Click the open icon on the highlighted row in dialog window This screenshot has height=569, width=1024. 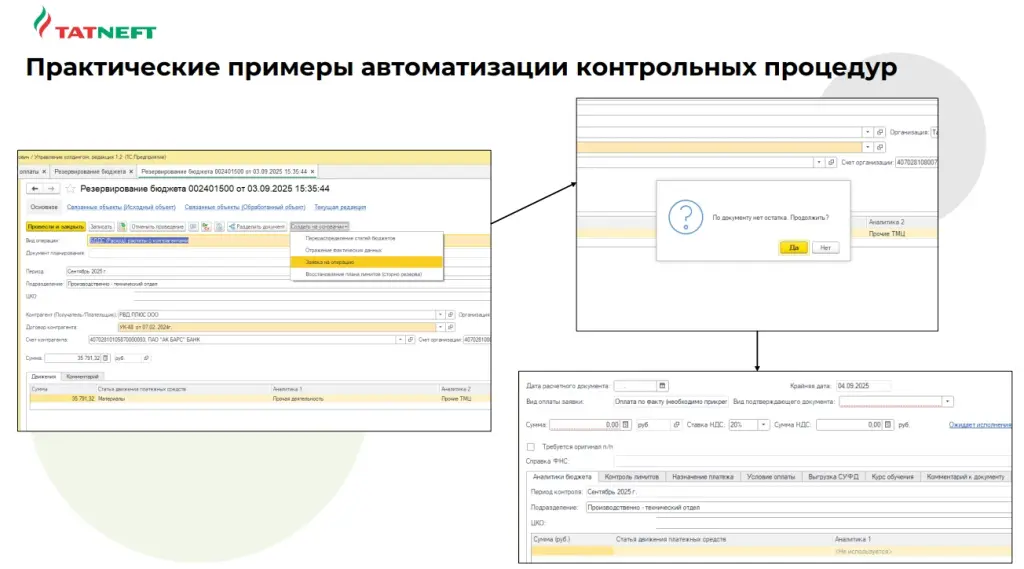click(880, 147)
